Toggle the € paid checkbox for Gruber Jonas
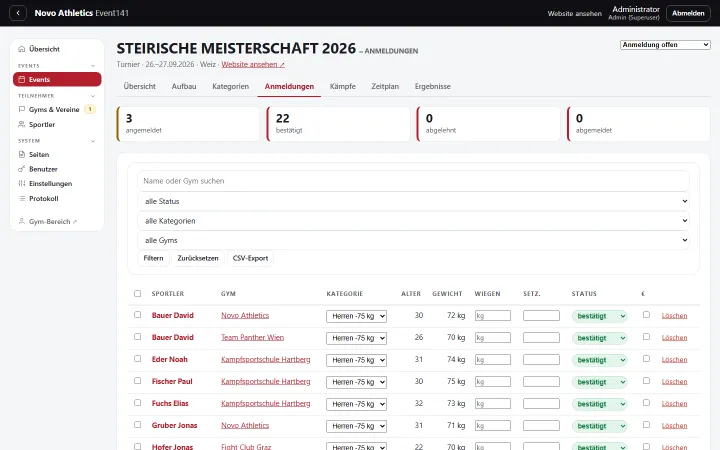The height and width of the screenshot is (450, 720). click(646, 425)
